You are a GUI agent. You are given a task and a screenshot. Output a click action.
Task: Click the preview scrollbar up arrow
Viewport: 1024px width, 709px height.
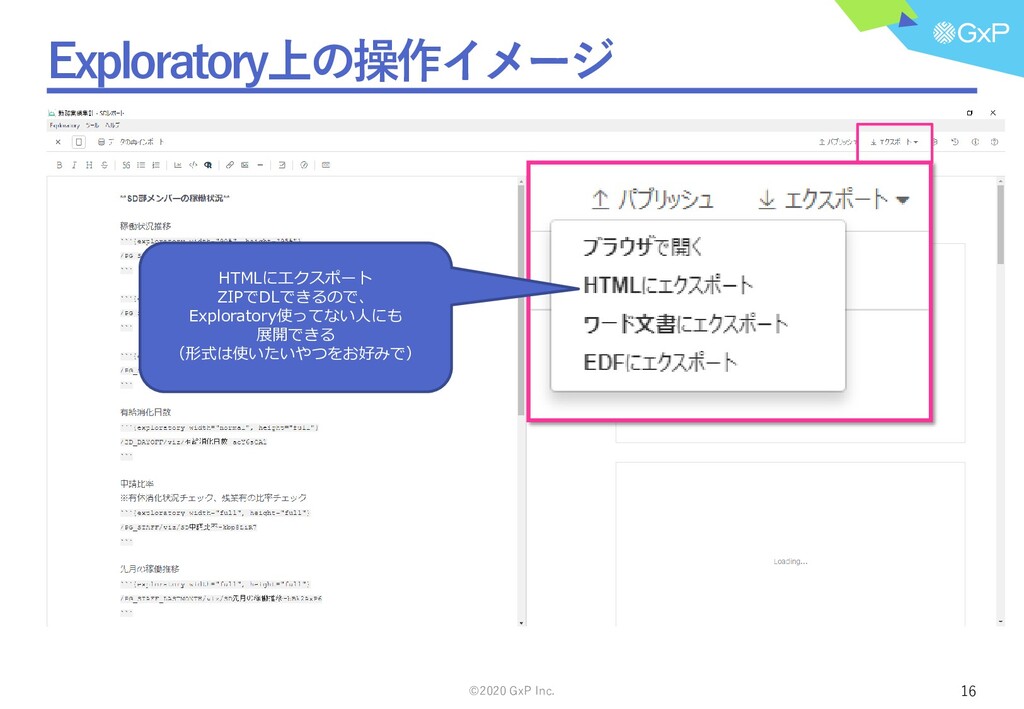coord(1000,180)
